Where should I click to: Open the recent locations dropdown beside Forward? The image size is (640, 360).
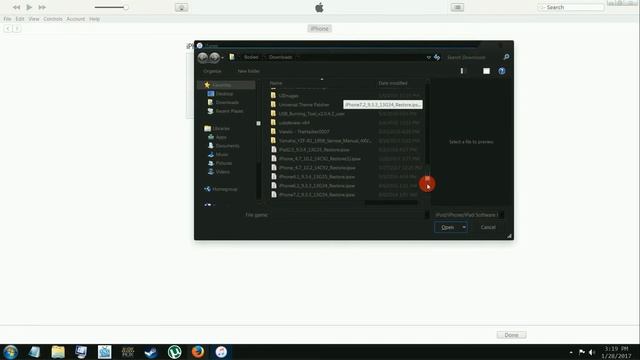(222, 58)
